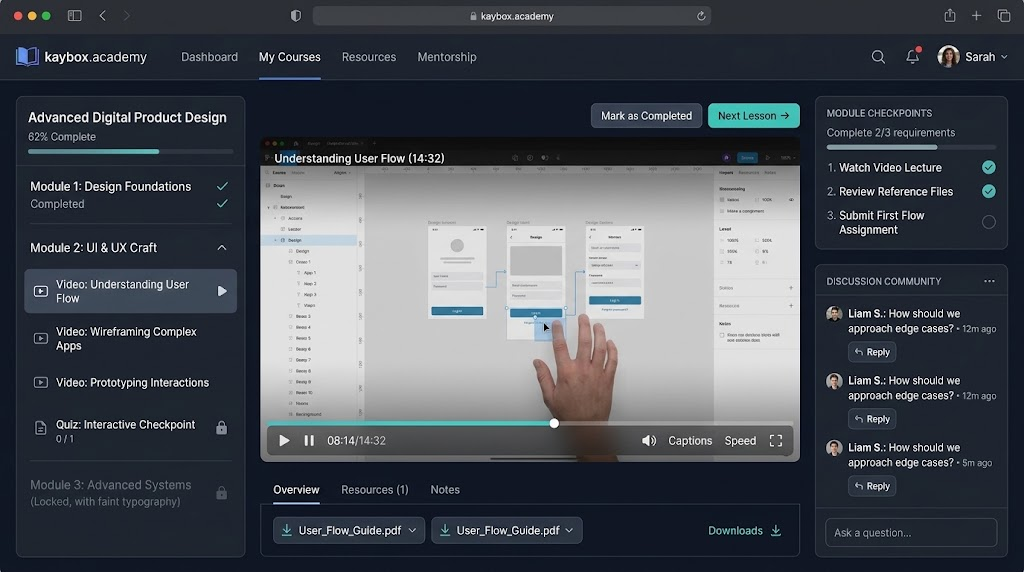Click the play arrow beside Understanding User Flow

click(x=222, y=291)
